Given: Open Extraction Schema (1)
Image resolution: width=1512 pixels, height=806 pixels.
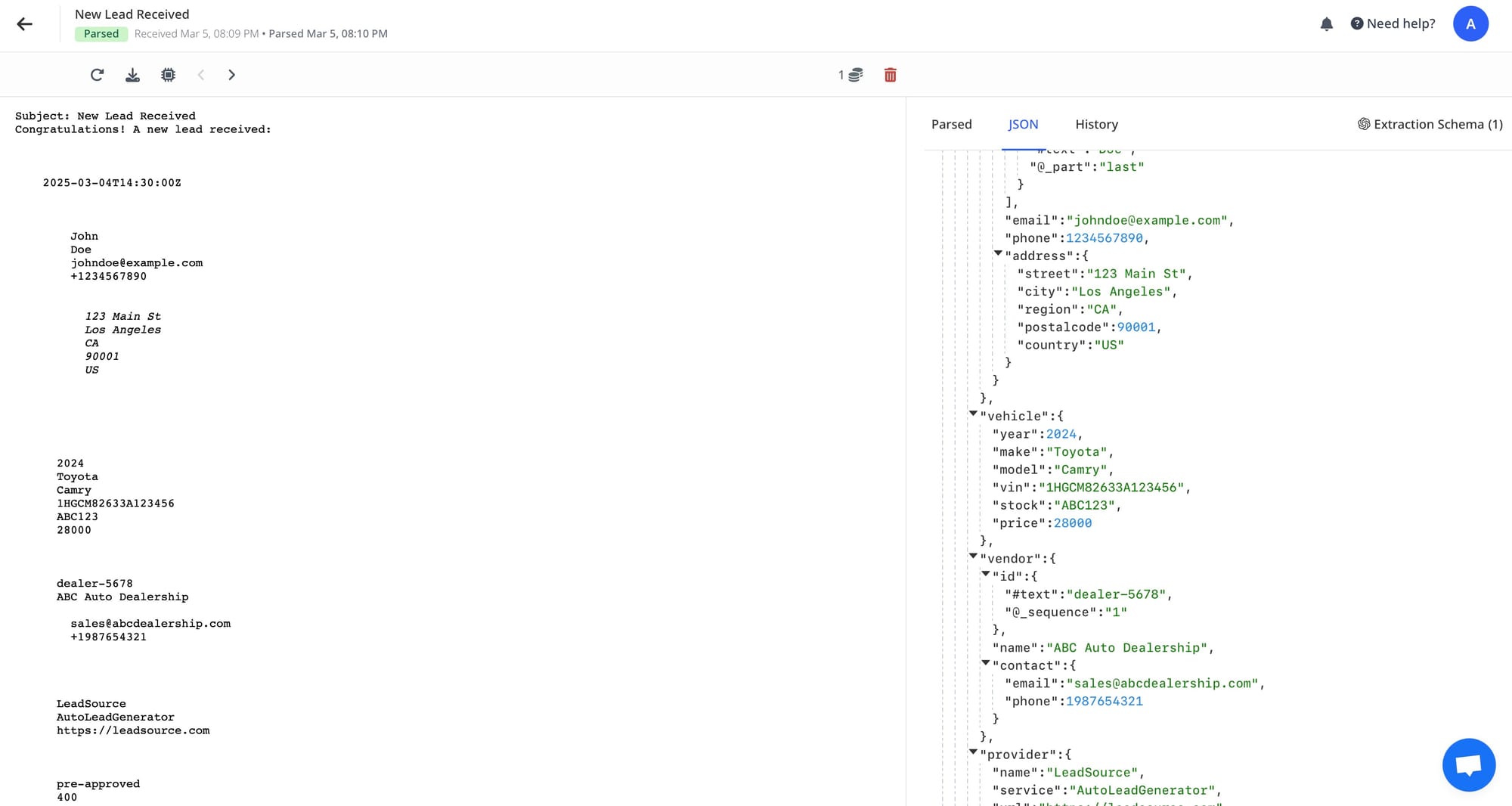Looking at the screenshot, I should pos(1430,124).
